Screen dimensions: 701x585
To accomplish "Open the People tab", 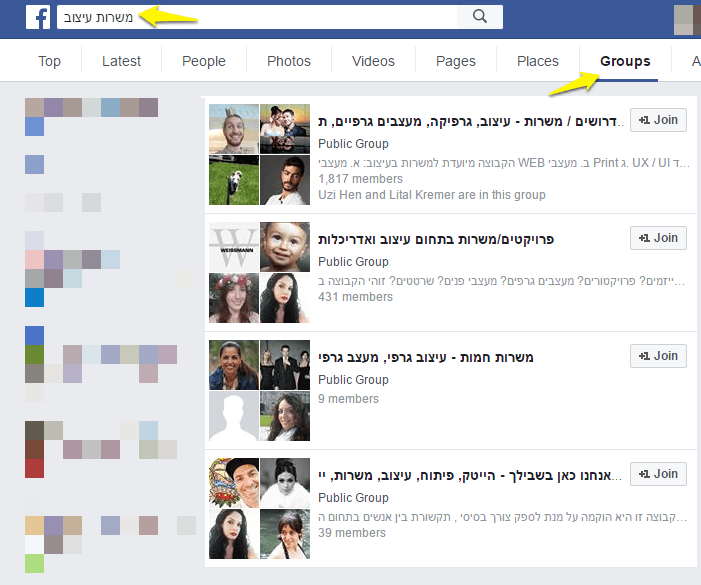I will (203, 61).
